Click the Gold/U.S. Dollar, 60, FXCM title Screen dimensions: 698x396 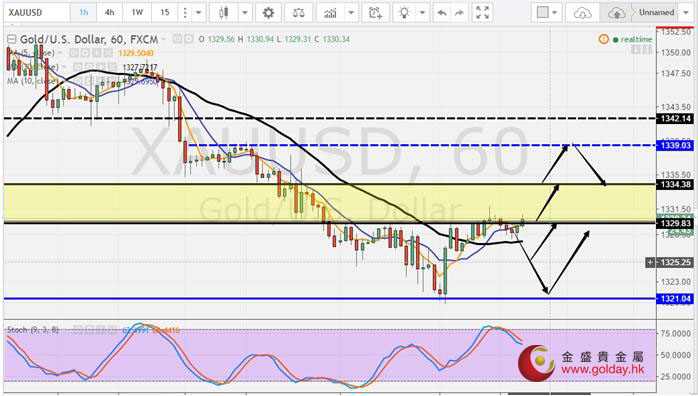pos(89,39)
